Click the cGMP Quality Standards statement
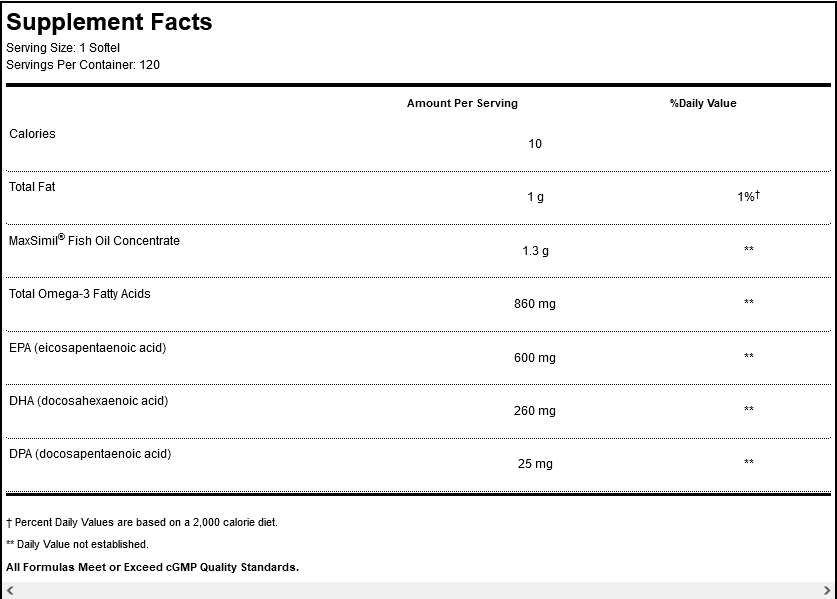The image size is (837, 599). pyautogui.click(x=152, y=567)
